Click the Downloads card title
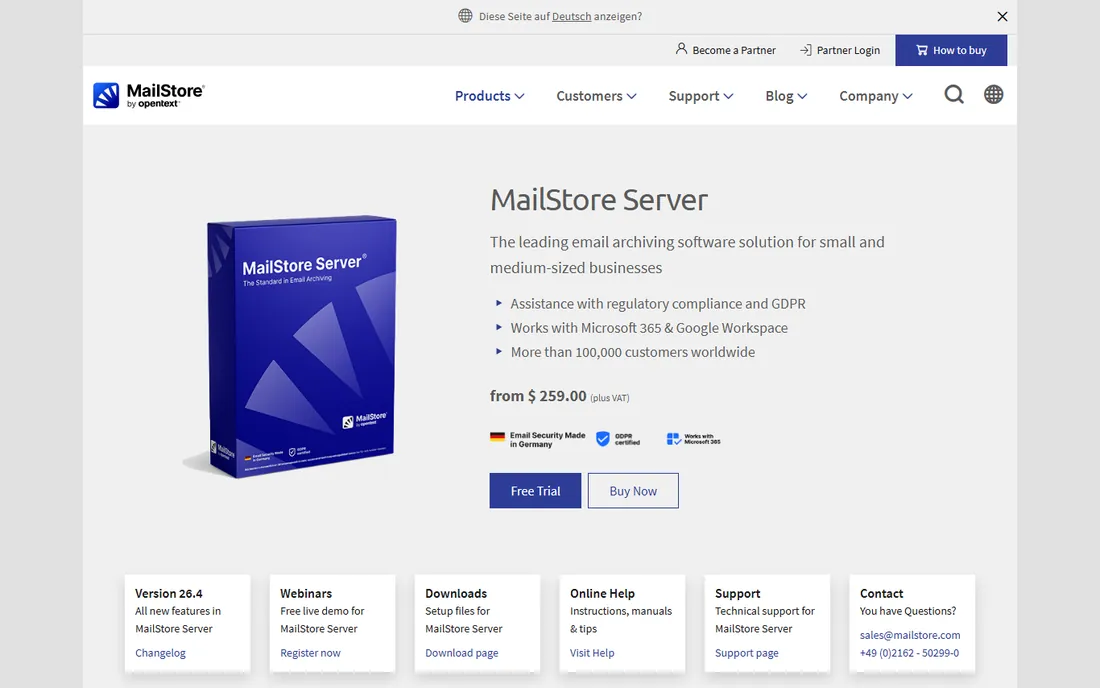Screen dimensions: 1100x688 456,593
